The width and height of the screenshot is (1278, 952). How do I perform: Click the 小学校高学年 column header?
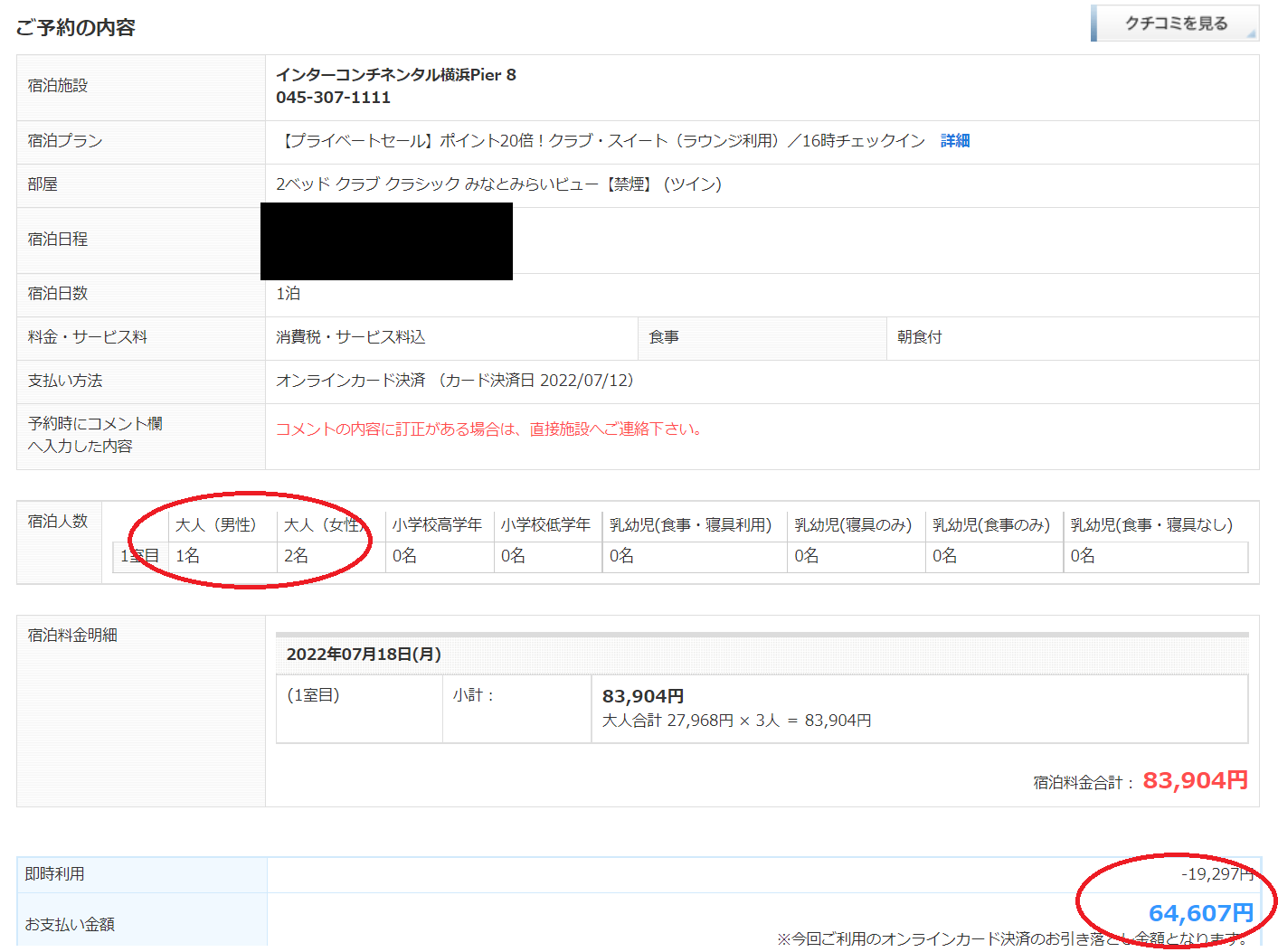pos(438,525)
